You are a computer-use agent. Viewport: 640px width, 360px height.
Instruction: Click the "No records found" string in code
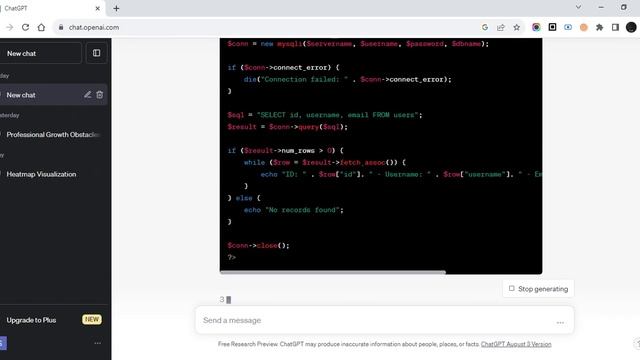coord(302,210)
